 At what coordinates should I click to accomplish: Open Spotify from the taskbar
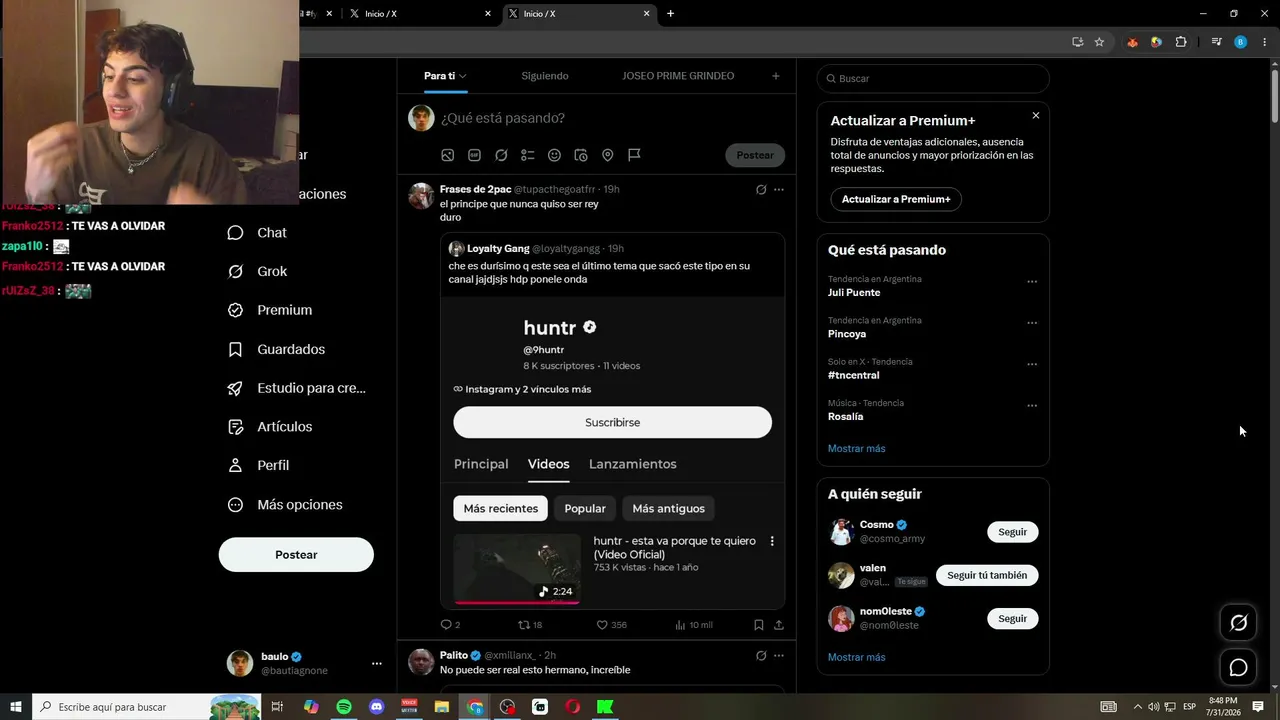[x=344, y=707]
